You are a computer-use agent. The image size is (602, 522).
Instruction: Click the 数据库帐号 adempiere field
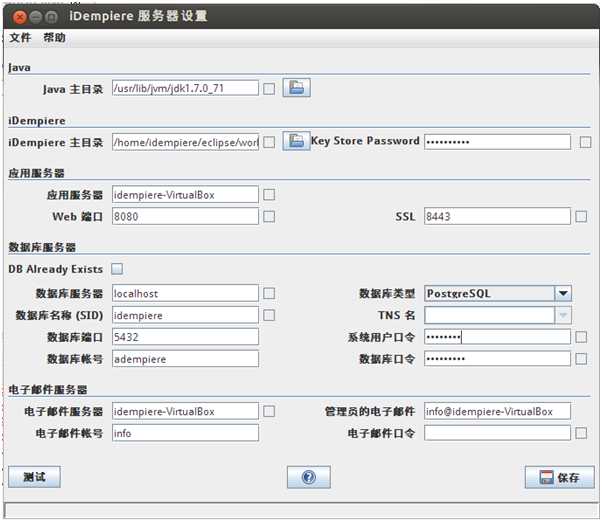(x=185, y=359)
